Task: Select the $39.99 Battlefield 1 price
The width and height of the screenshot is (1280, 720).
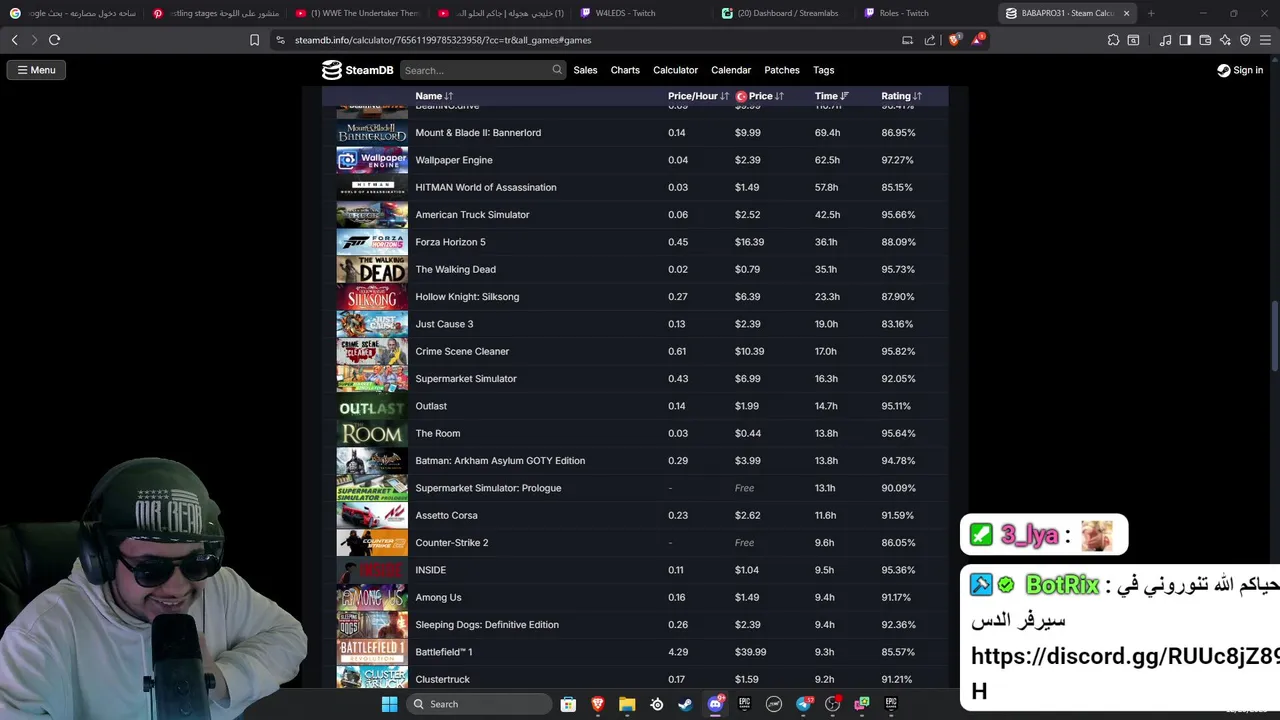Action: (x=750, y=652)
